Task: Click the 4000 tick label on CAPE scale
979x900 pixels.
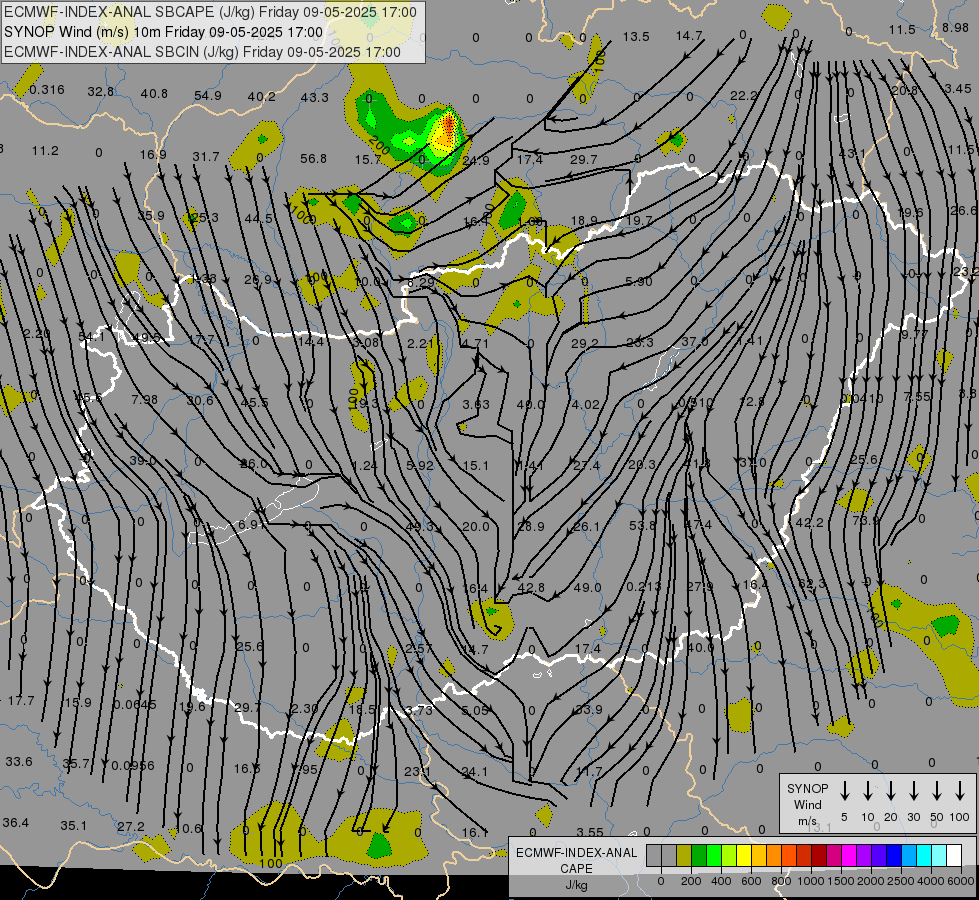Action: pos(931,881)
